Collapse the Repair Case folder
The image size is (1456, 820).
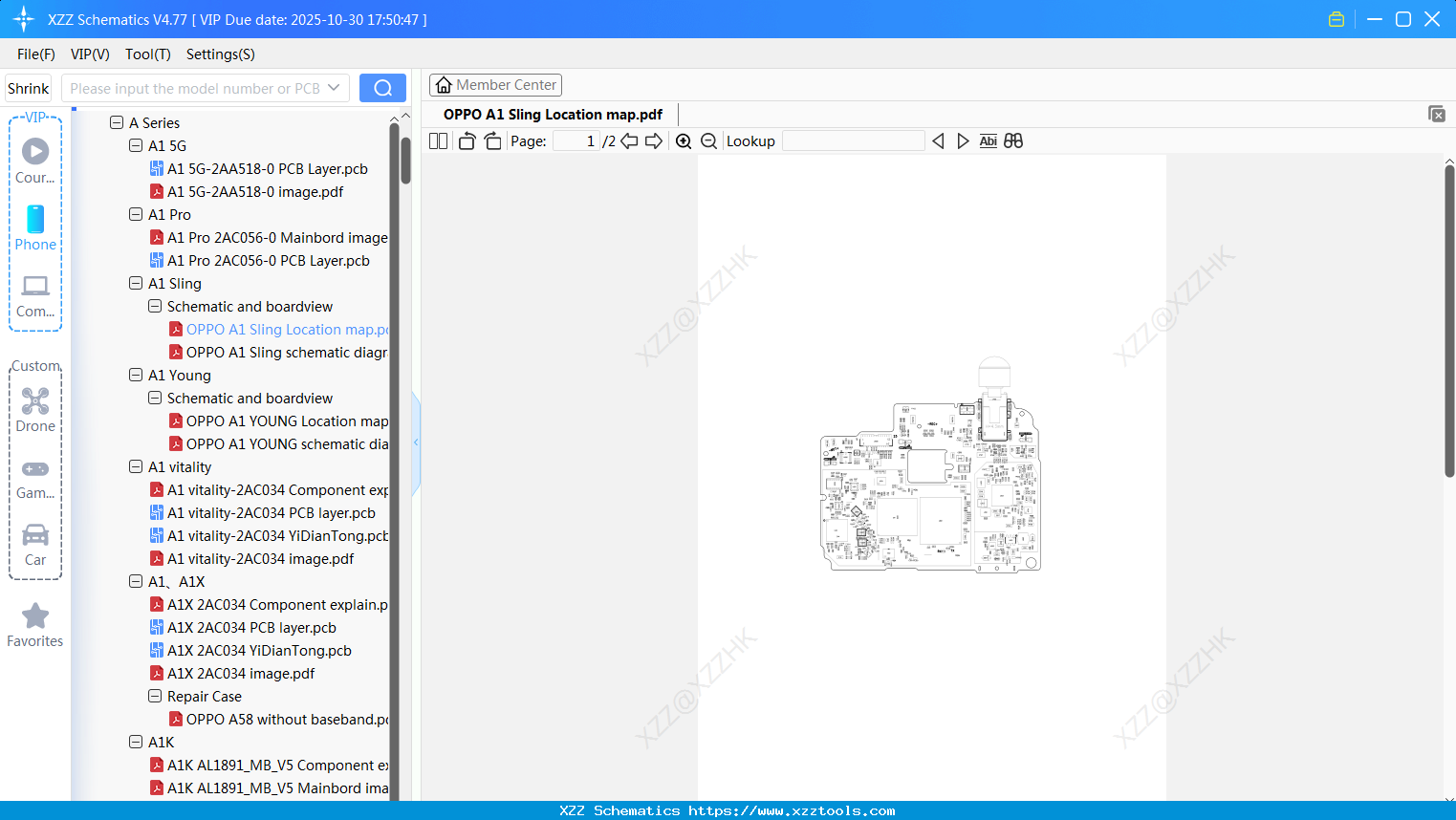click(x=155, y=697)
